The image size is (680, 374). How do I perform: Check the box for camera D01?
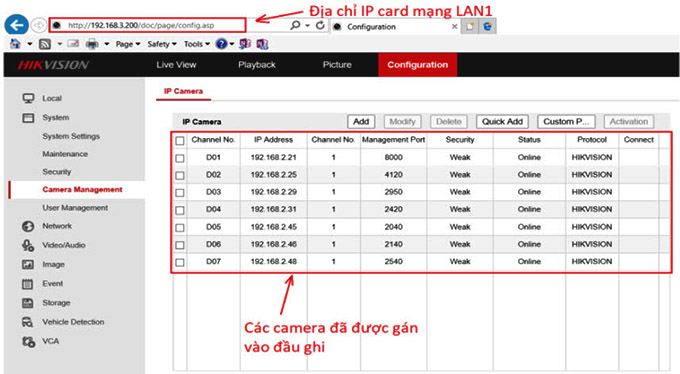(x=180, y=158)
